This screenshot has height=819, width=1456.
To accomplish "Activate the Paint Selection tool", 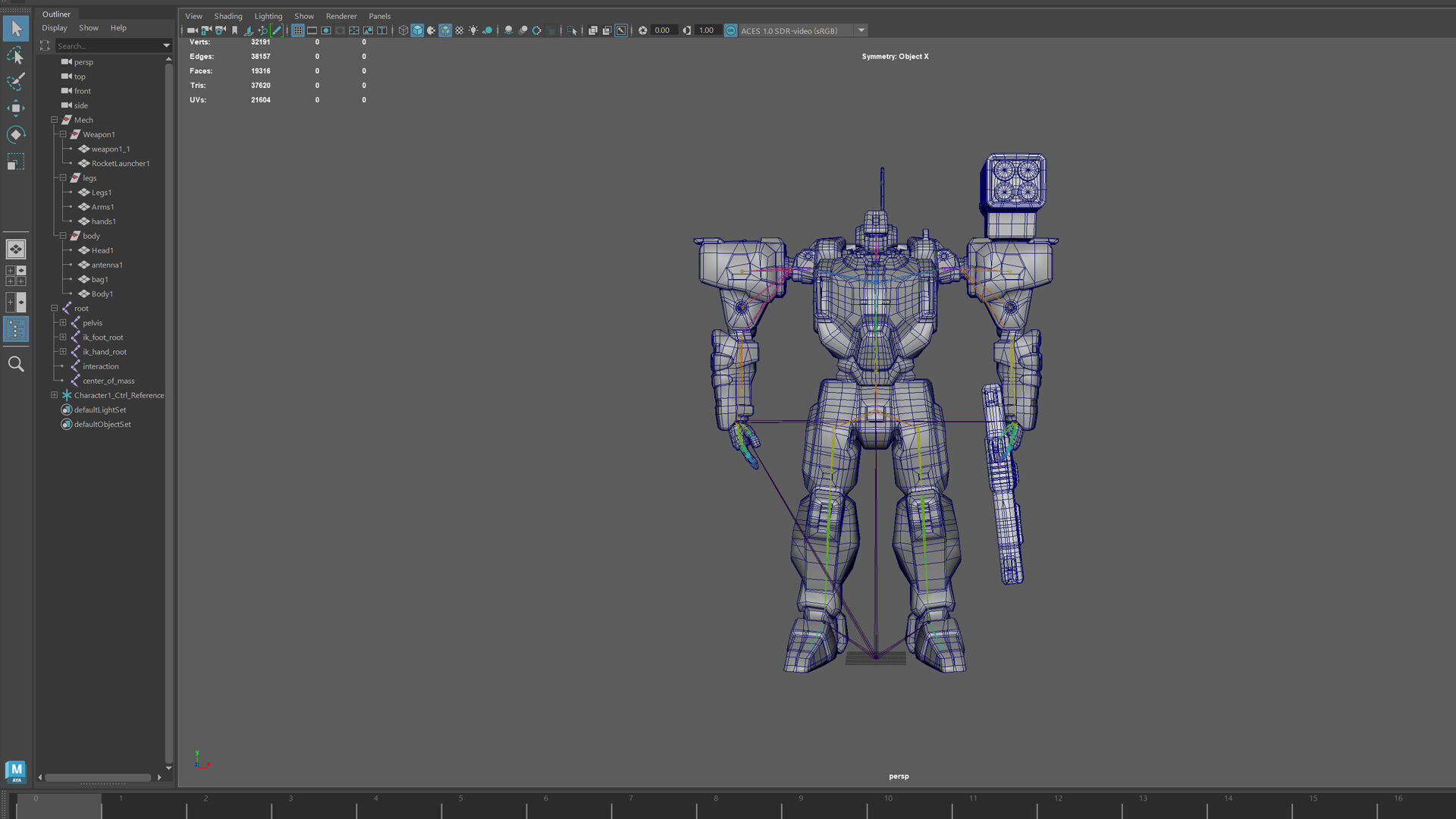I will 16,82.
